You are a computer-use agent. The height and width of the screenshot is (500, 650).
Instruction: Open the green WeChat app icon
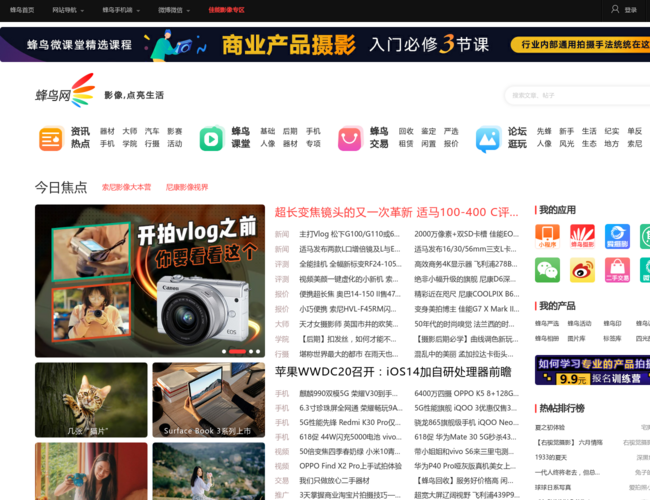click(x=547, y=270)
